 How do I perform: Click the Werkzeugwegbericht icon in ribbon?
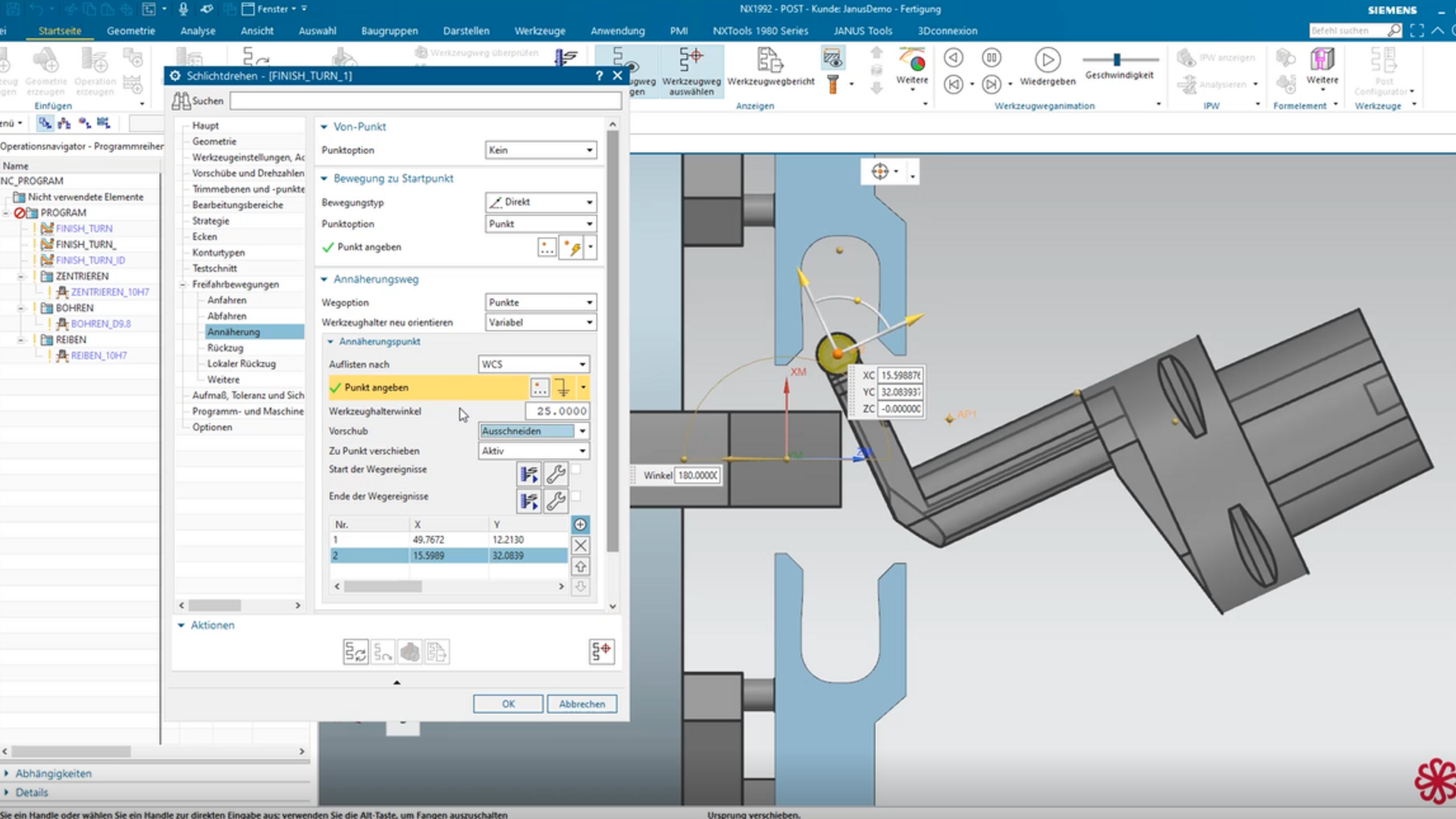[771, 60]
